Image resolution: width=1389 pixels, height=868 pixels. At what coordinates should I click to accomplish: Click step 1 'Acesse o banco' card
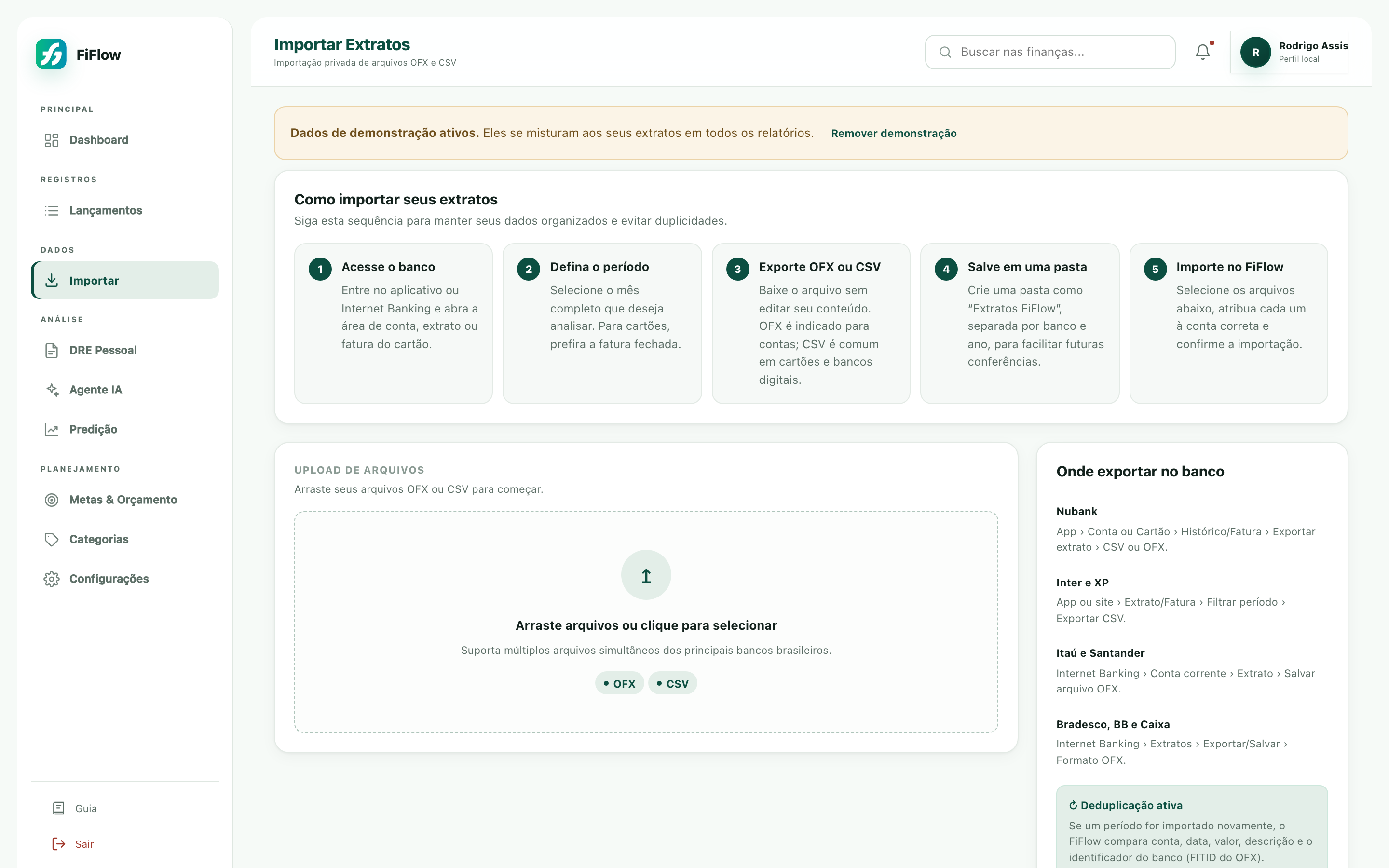[x=394, y=323]
